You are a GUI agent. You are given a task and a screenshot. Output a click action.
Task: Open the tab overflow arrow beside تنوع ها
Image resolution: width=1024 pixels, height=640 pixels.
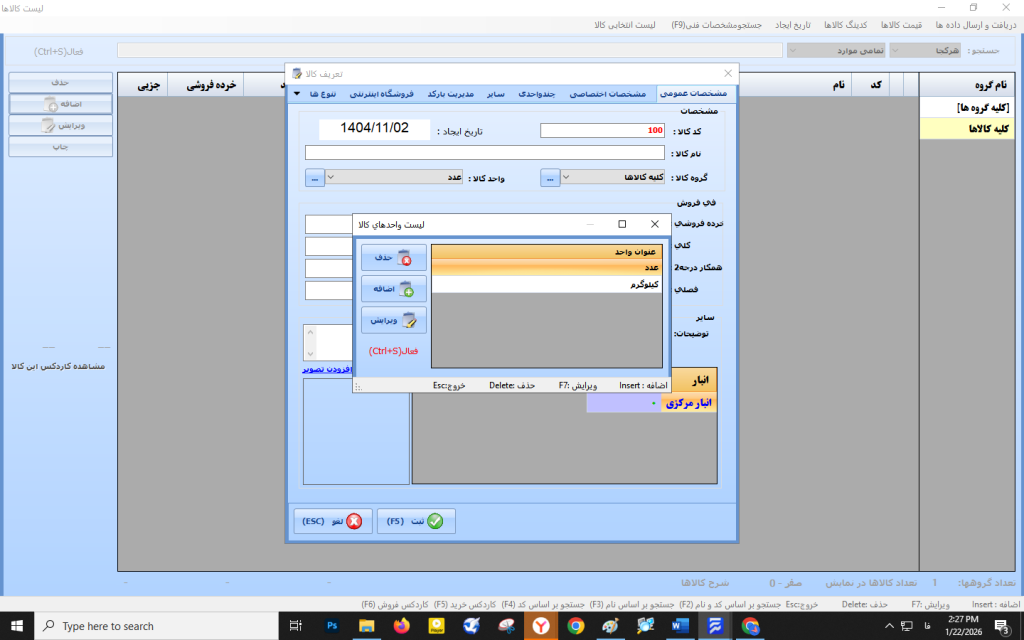(297, 94)
